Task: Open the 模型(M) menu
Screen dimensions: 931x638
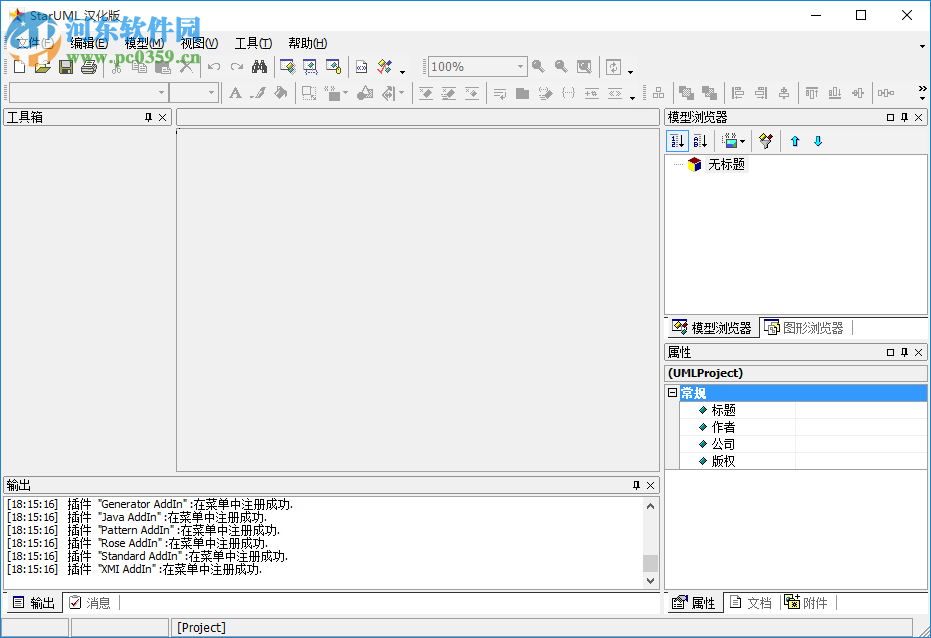Action: [144, 43]
